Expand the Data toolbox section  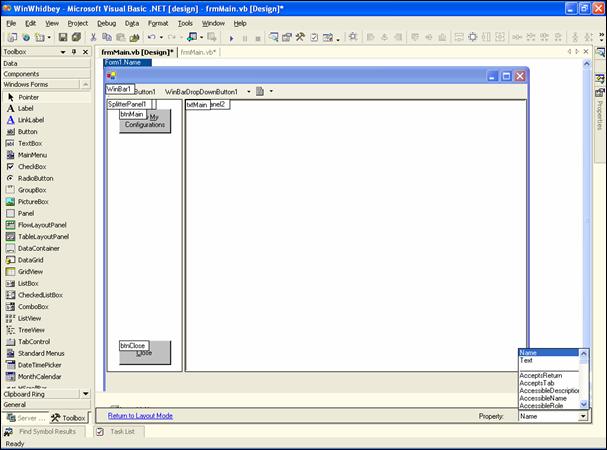[x=46, y=63]
